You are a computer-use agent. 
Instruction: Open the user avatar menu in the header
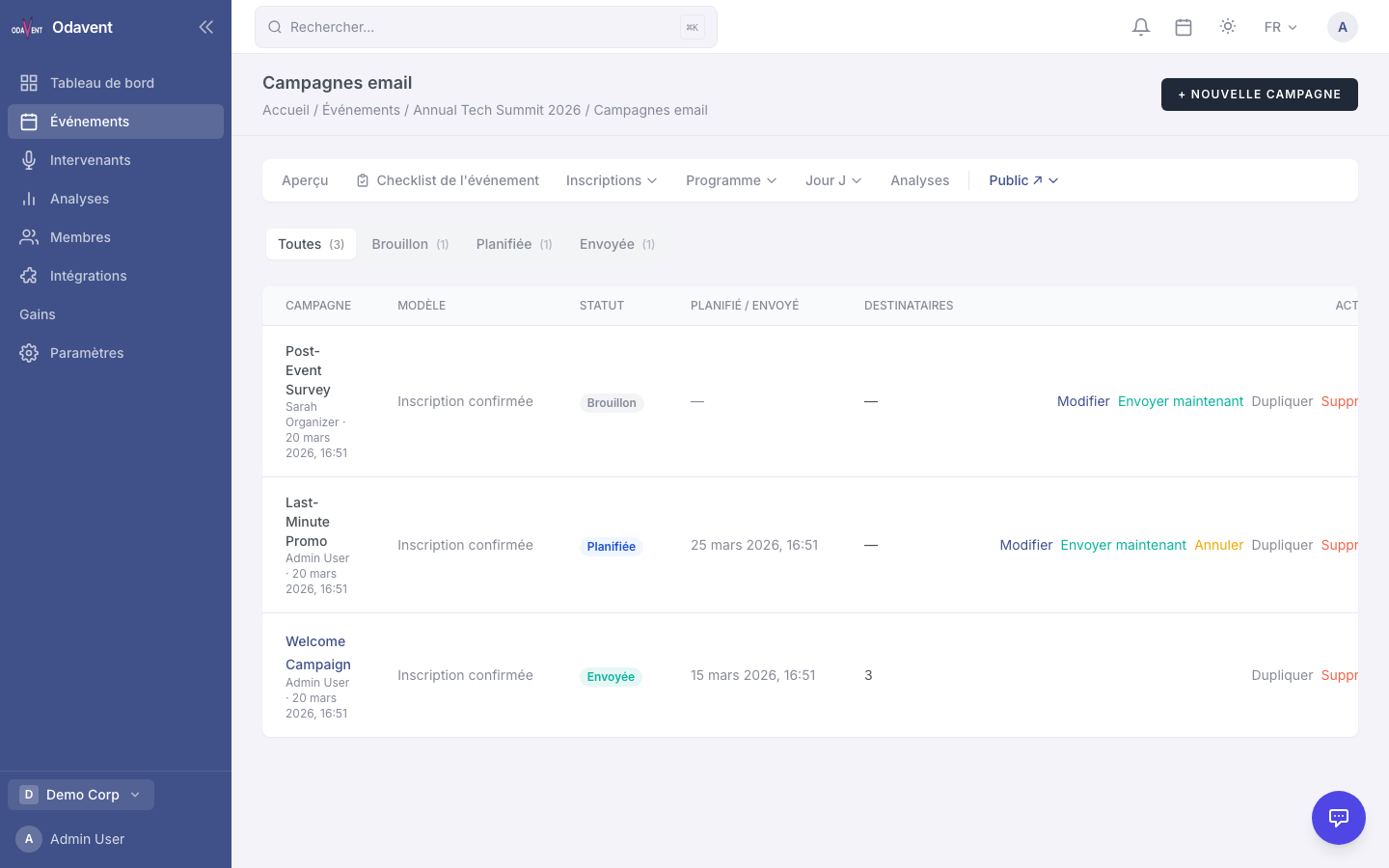point(1343,27)
